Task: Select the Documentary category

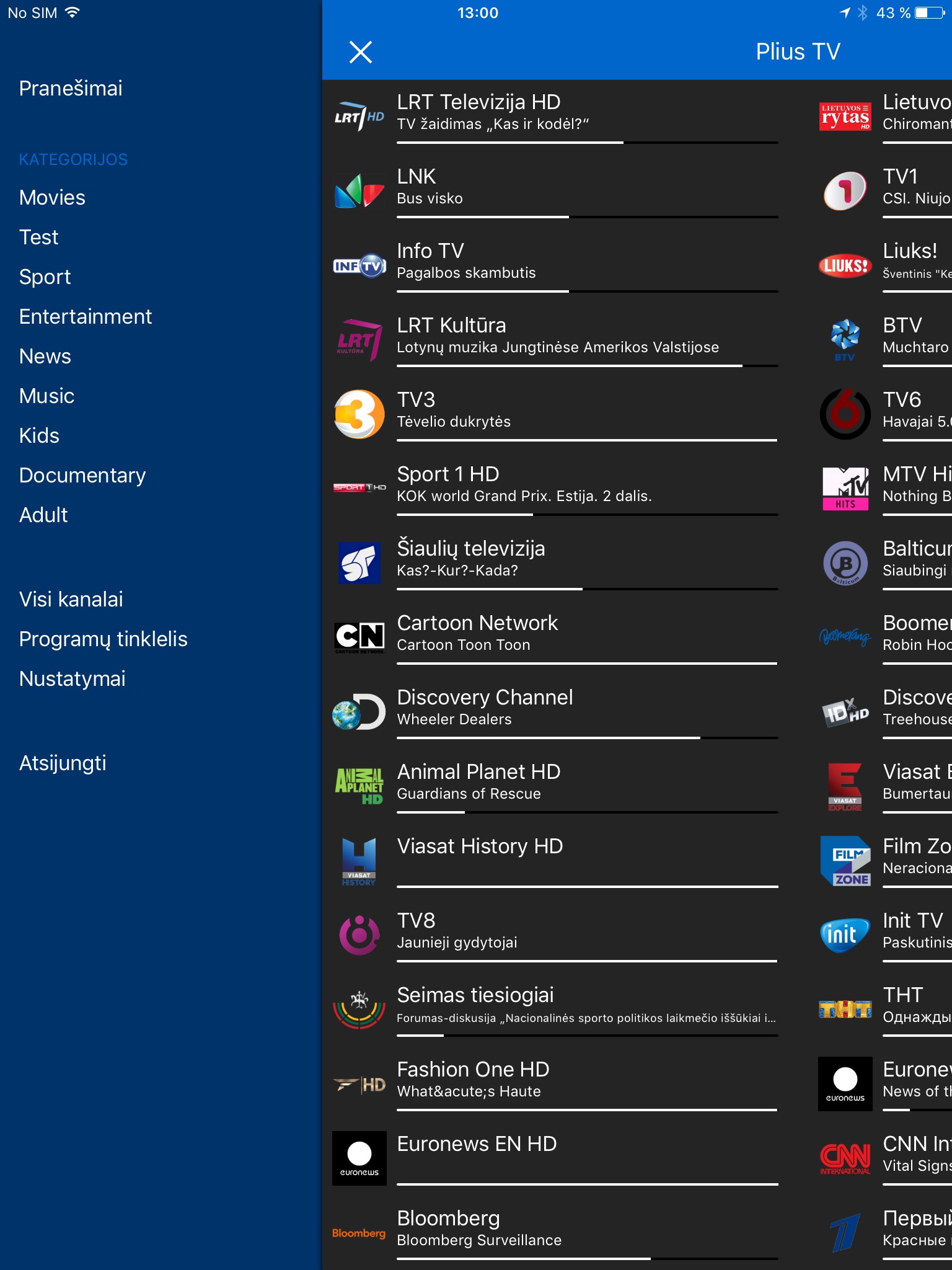Action: pyautogui.click(x=82, y=475)
